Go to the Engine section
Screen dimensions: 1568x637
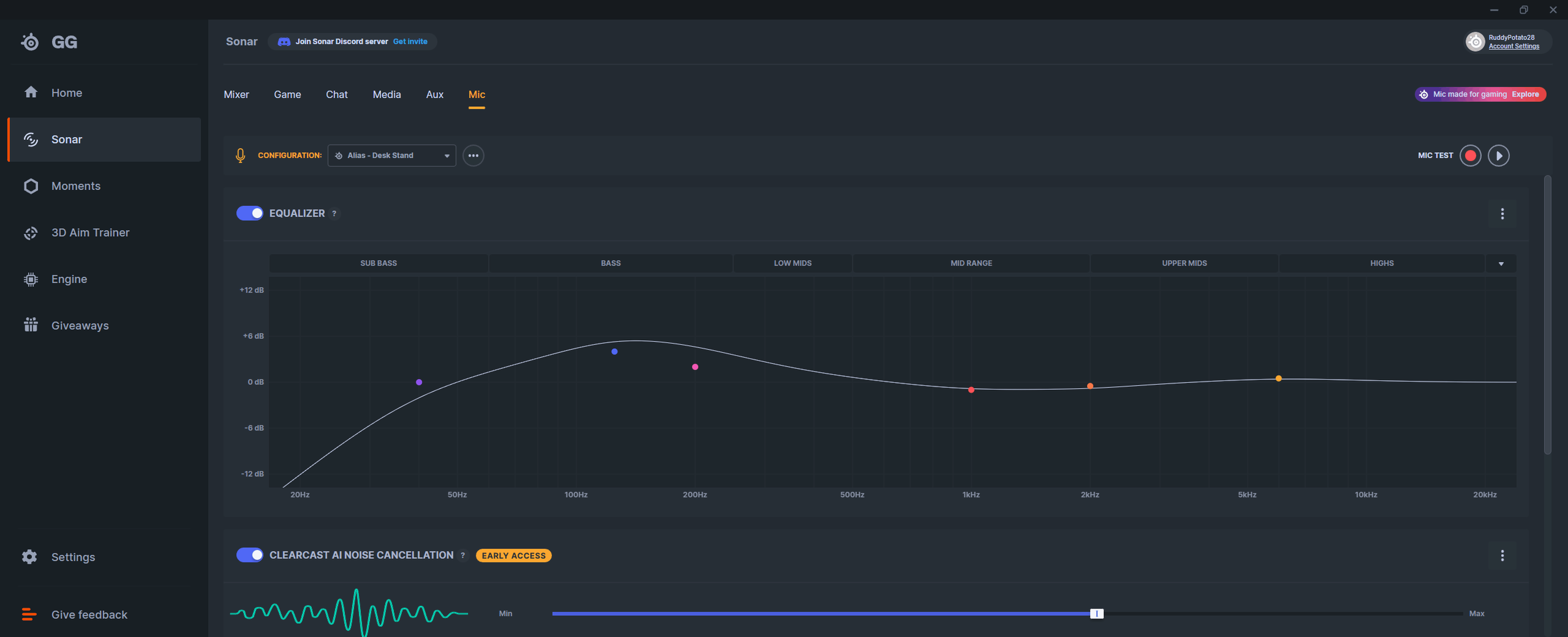104,279
